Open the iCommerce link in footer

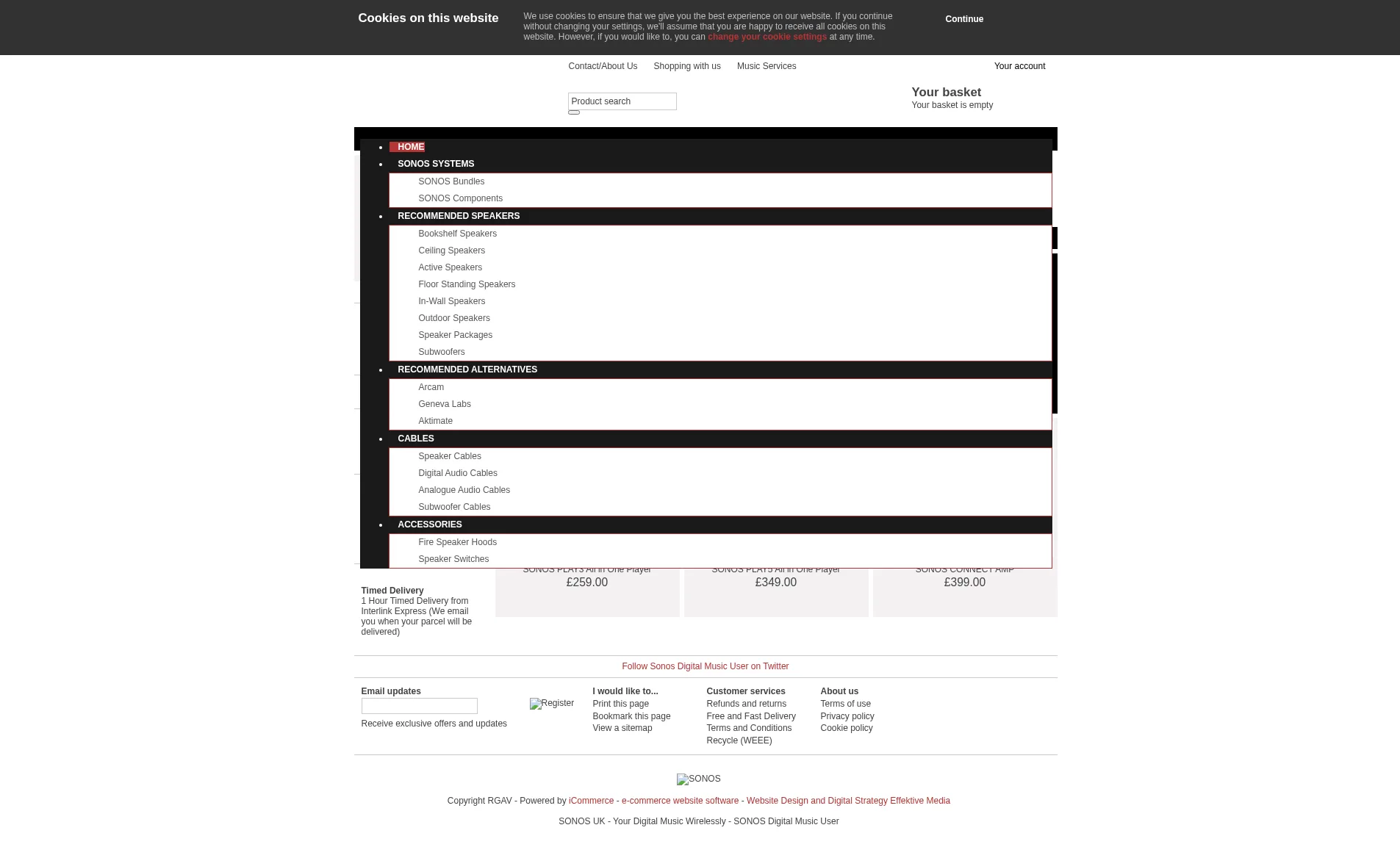591,801
